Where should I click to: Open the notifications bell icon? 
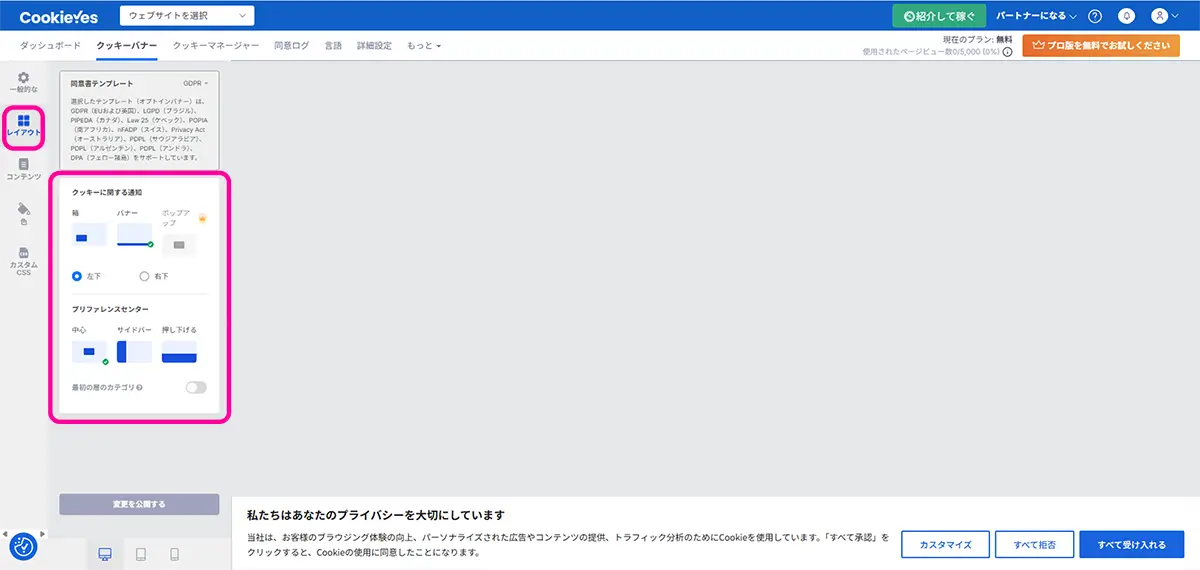[1127, 16]
